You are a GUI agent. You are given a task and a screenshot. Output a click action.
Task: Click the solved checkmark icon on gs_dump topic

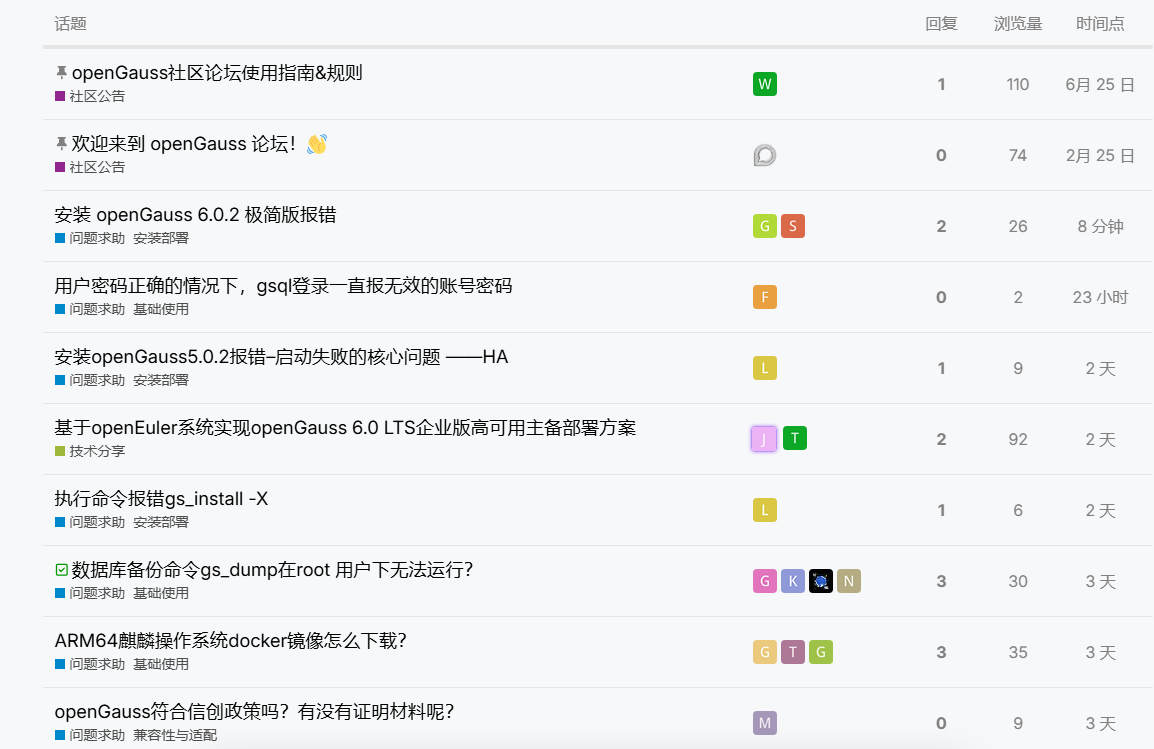coord(62,570)
